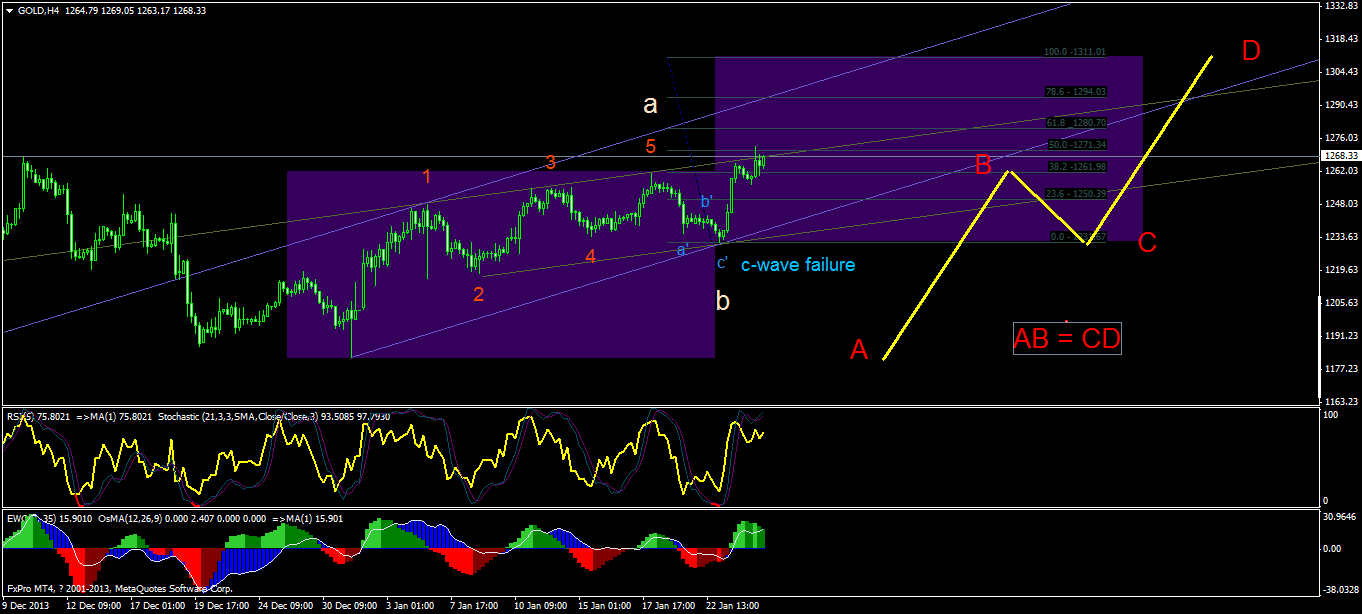Select the orange wave label 2
1362x614 pixels.
(479, 294)
